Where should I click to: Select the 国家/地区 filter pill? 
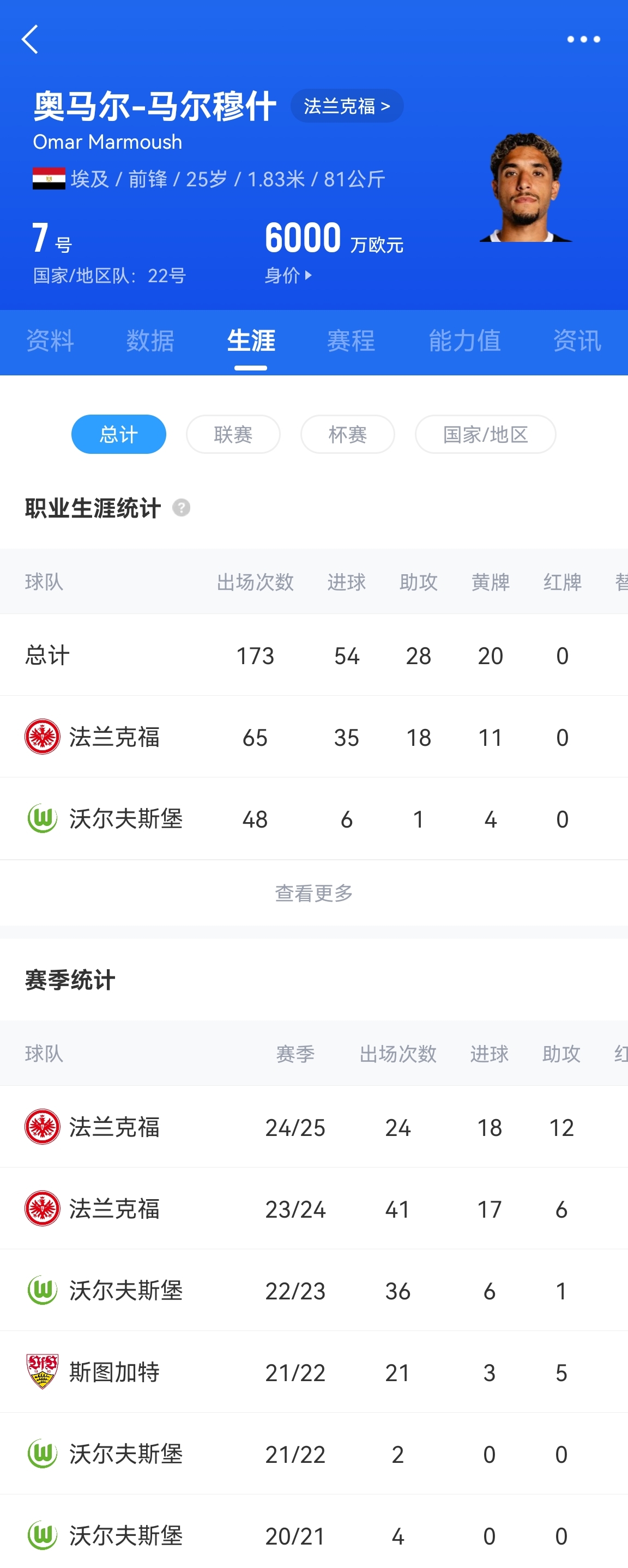pos(485,434)
